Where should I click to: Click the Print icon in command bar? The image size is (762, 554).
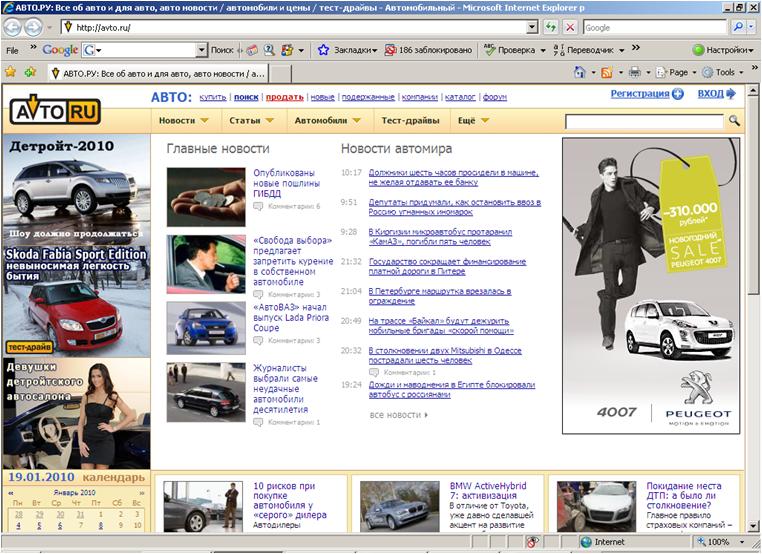coord(633,72)
